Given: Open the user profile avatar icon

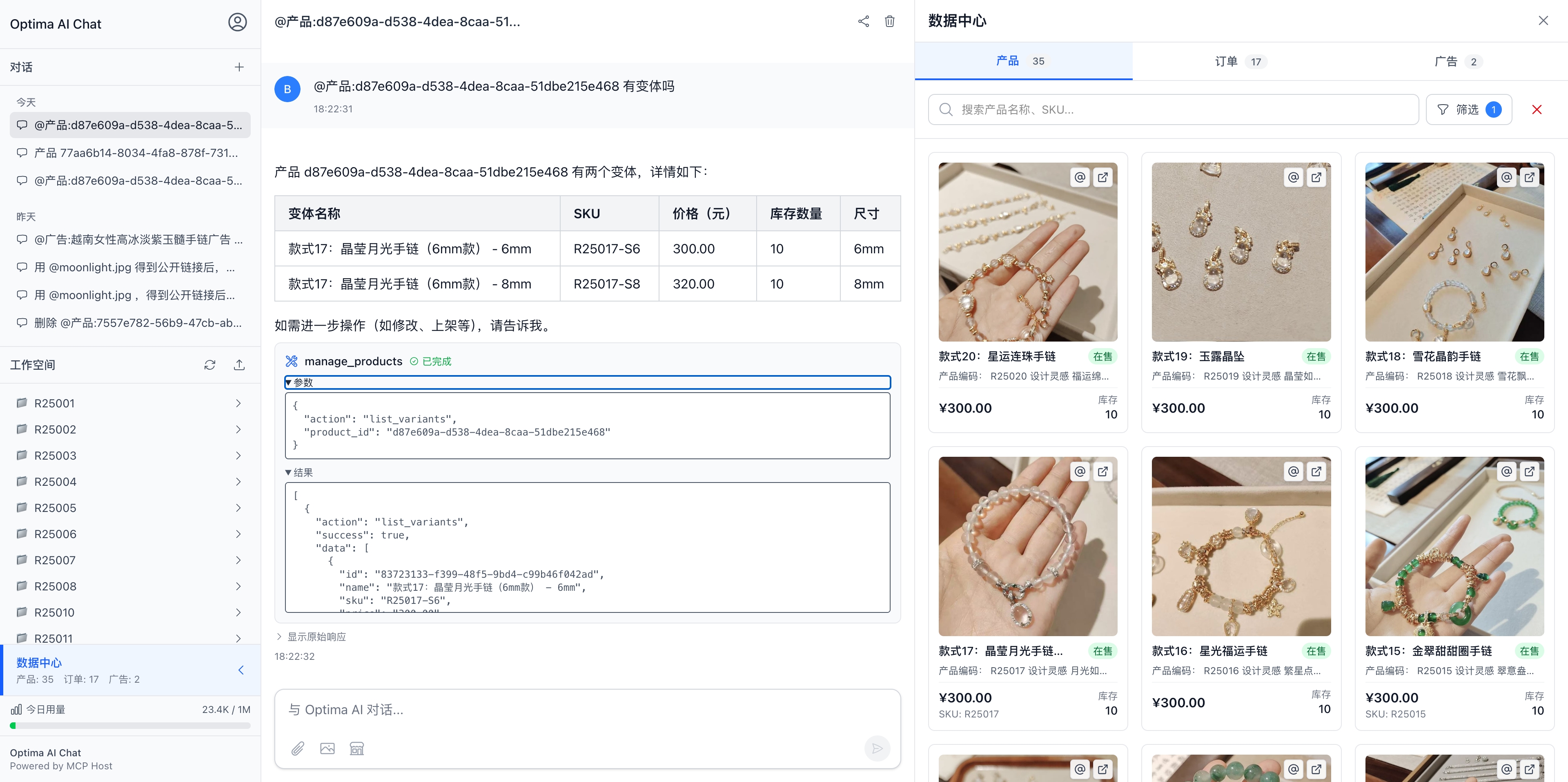Looking at the screenshot, I should 237,22.
